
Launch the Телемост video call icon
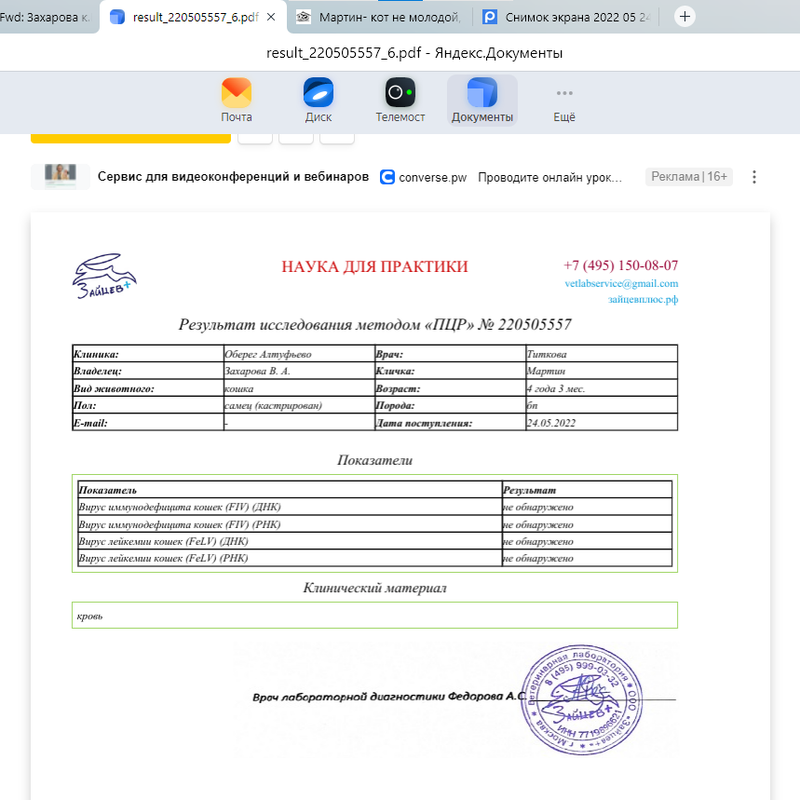[x=400, y=100]
